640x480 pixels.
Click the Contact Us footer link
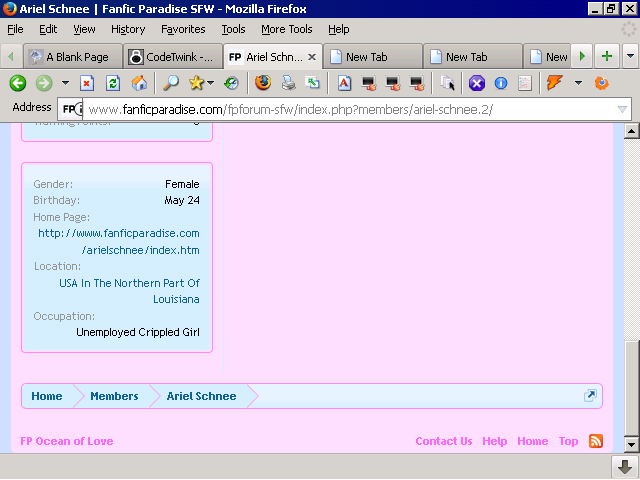(x=444, y=441)
